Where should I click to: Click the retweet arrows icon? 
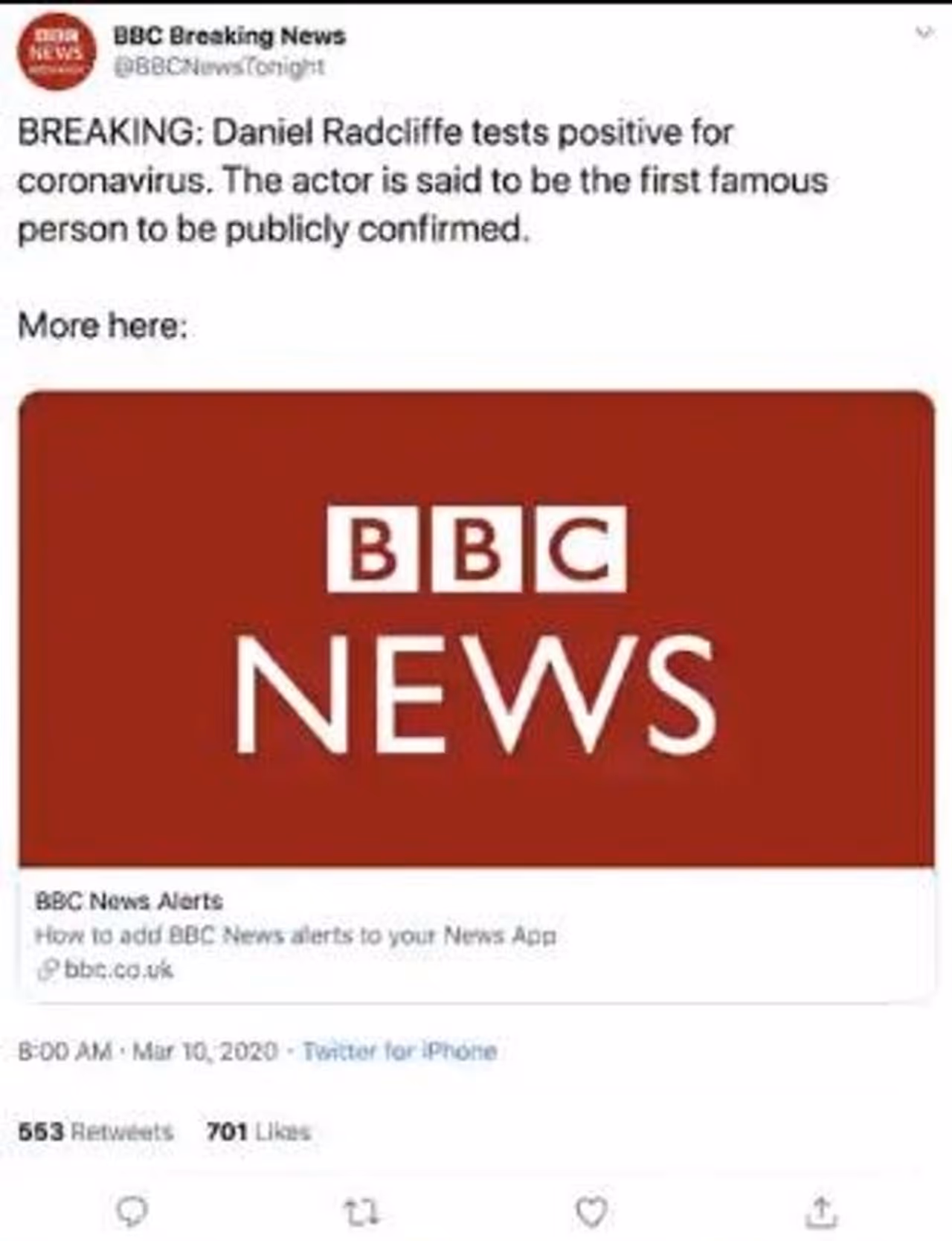[362, 1212]
